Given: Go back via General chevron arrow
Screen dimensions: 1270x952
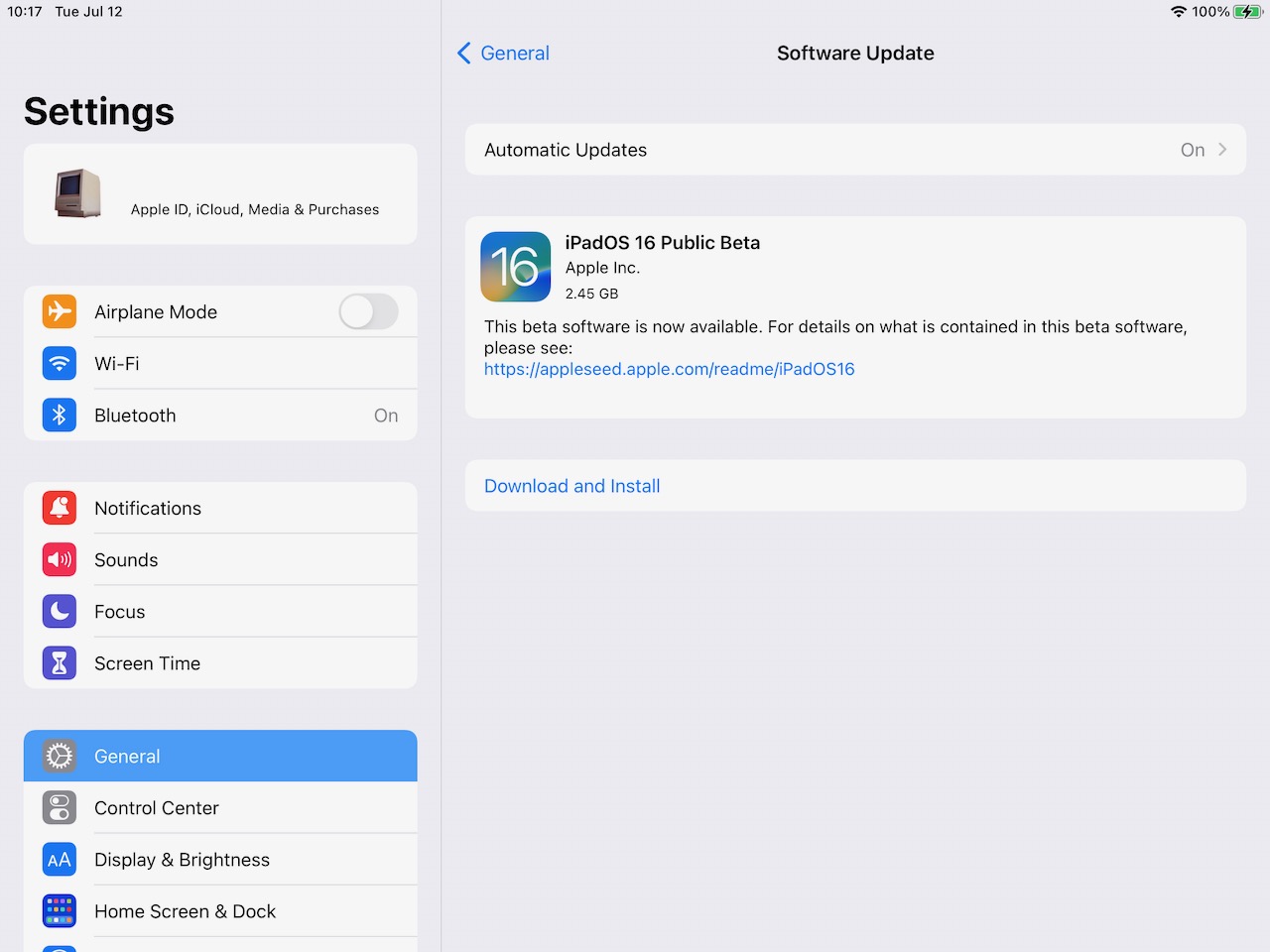Looking at the screenshot, I should click(x=463, y=54).
